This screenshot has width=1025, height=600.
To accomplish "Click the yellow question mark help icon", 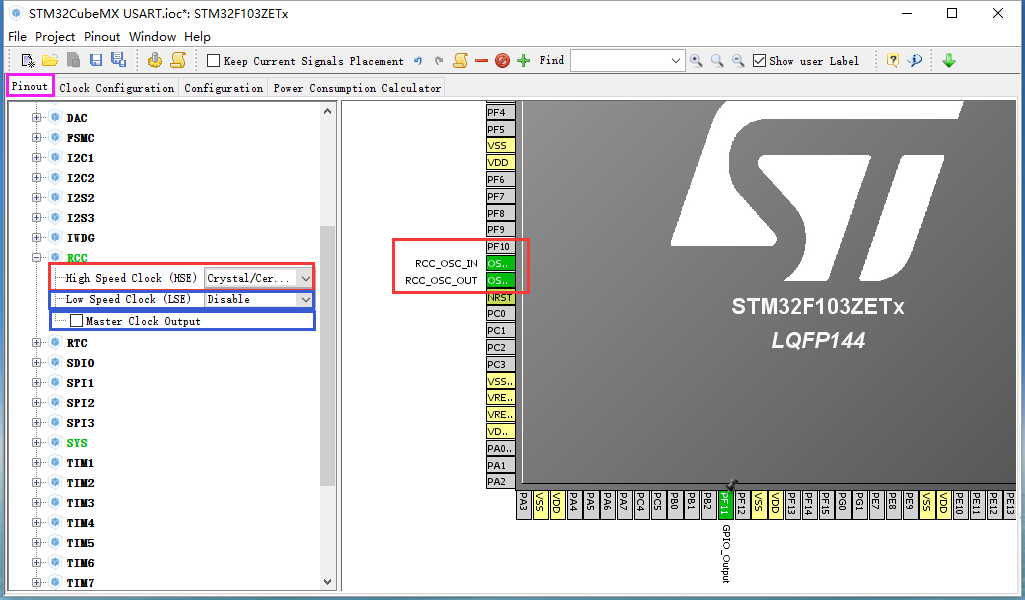I will tap(892, 61).
